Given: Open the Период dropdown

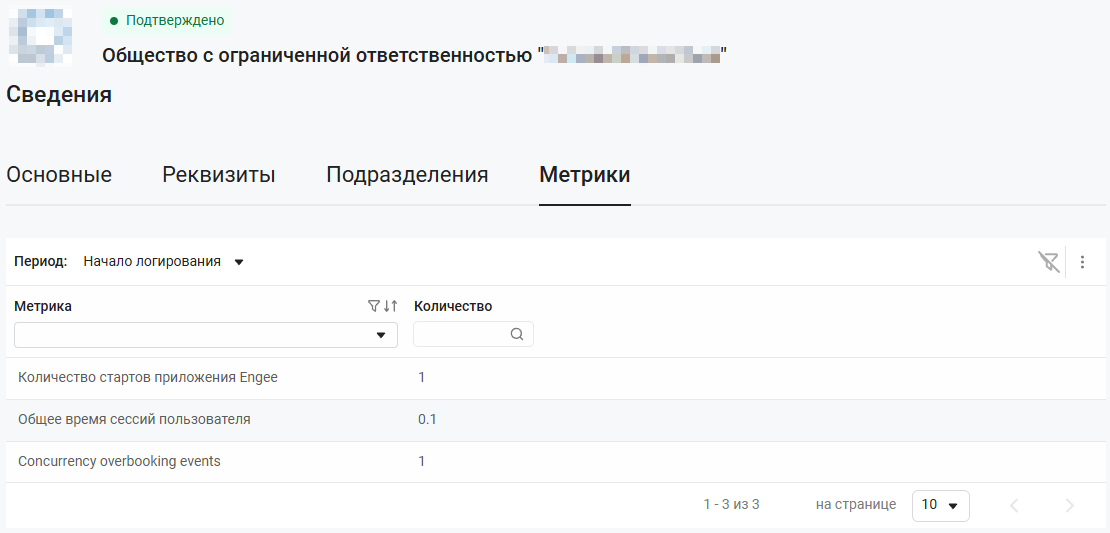Looking at the screenshot, I should point(164,262).
